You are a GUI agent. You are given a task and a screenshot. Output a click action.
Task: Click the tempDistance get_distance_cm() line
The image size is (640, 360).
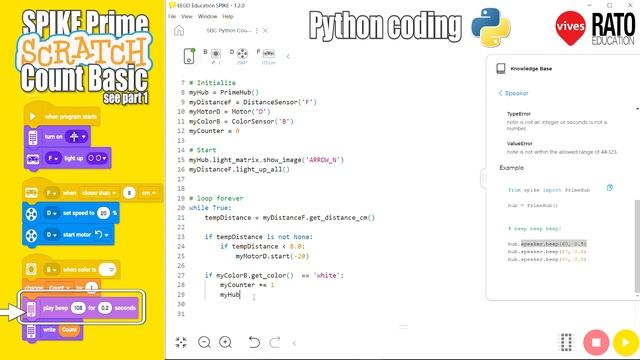pos(289,218)
